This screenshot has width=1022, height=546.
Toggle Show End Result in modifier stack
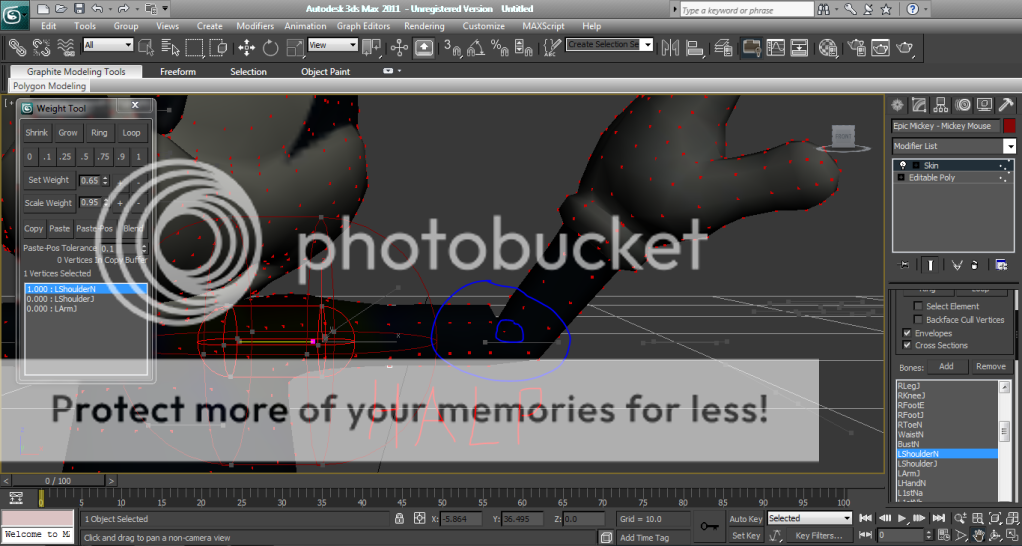tap(930, 265)
